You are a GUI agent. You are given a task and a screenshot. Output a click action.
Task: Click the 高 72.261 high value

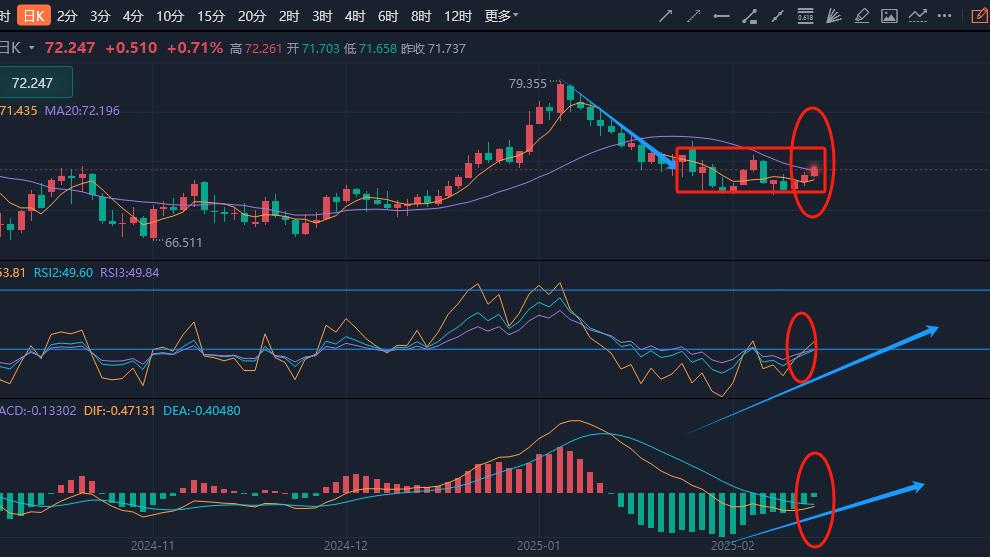(x=256, y=49)
